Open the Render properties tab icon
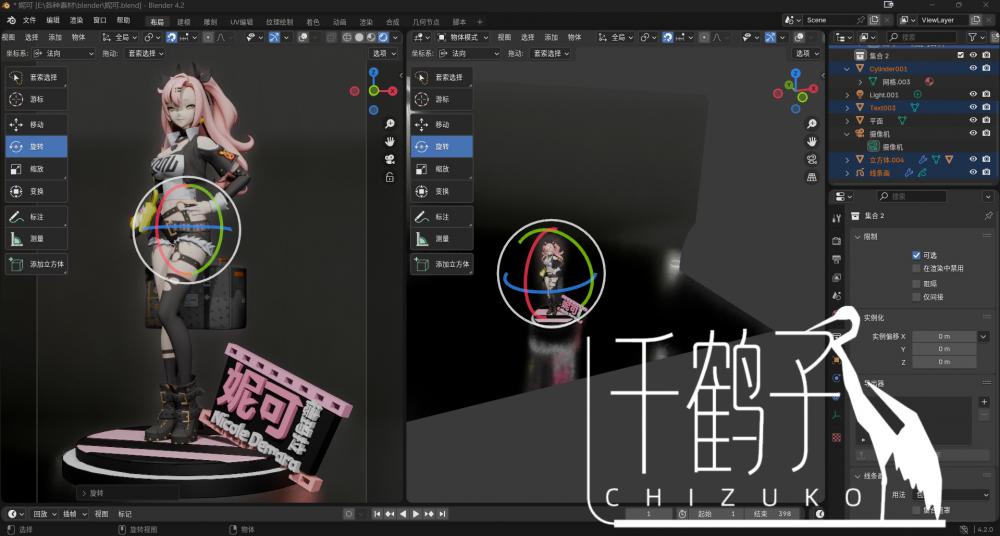1000x536 pixels. [x=837, y=241]
